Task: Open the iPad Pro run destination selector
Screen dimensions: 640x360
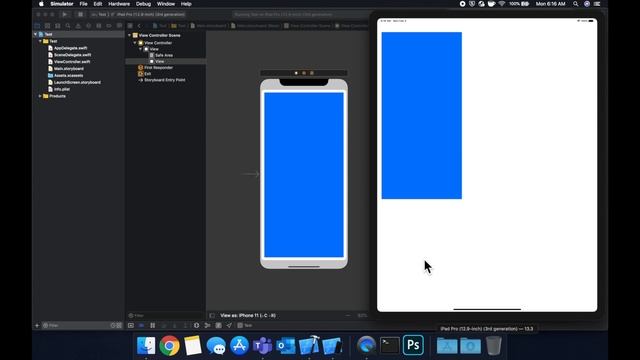Action: pos(148,14)
